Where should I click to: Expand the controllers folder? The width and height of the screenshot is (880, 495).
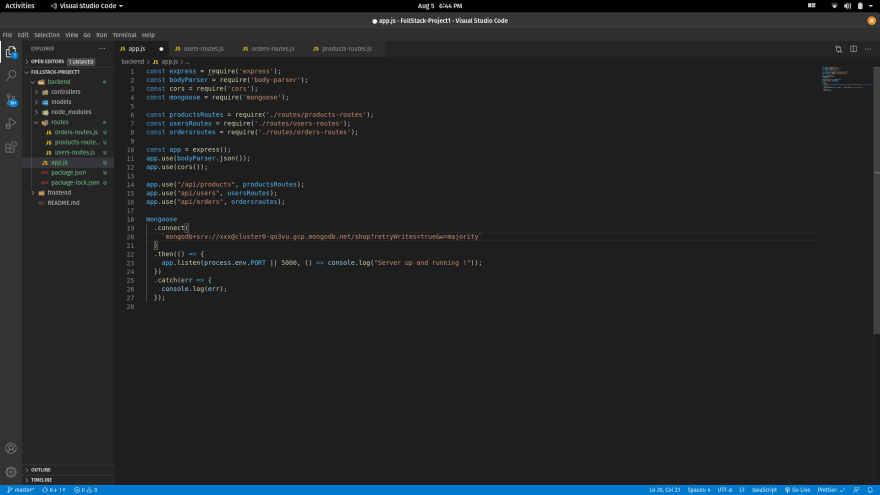(x=66, y=92)
